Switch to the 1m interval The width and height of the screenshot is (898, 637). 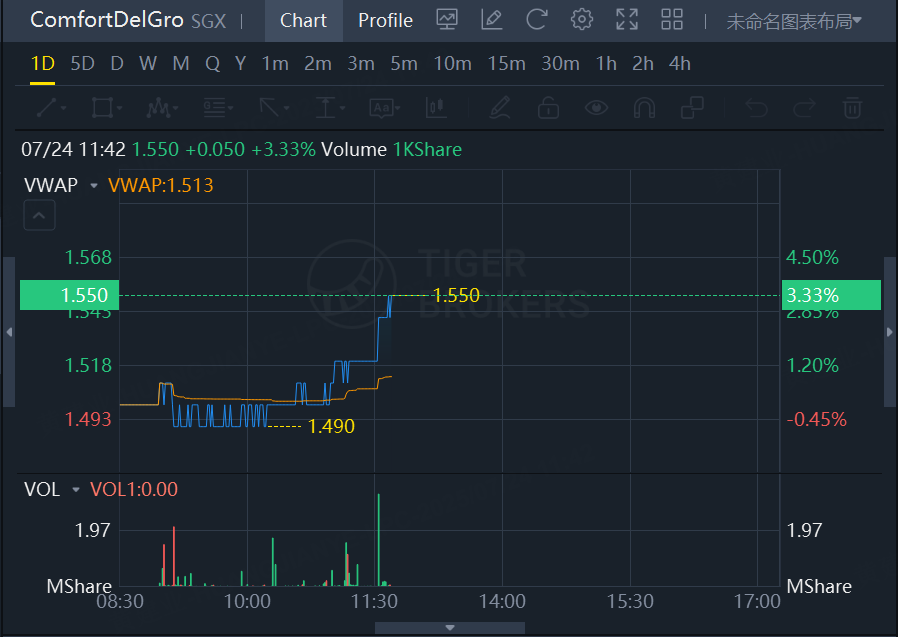click(x=275, y=64)
